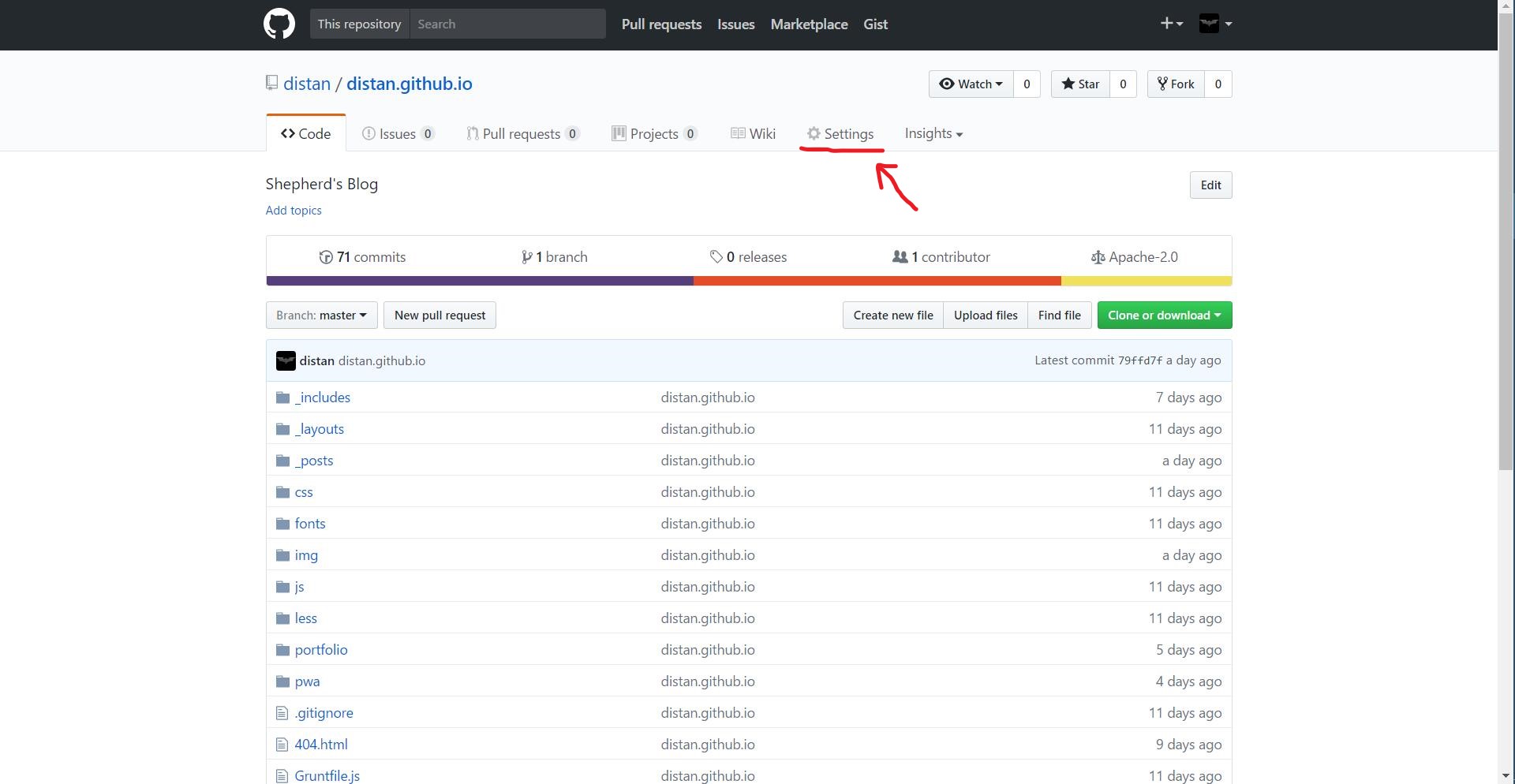Open Pull requests in the top navigation
This screenshot has height=784, width=1515.
[661, 24]
